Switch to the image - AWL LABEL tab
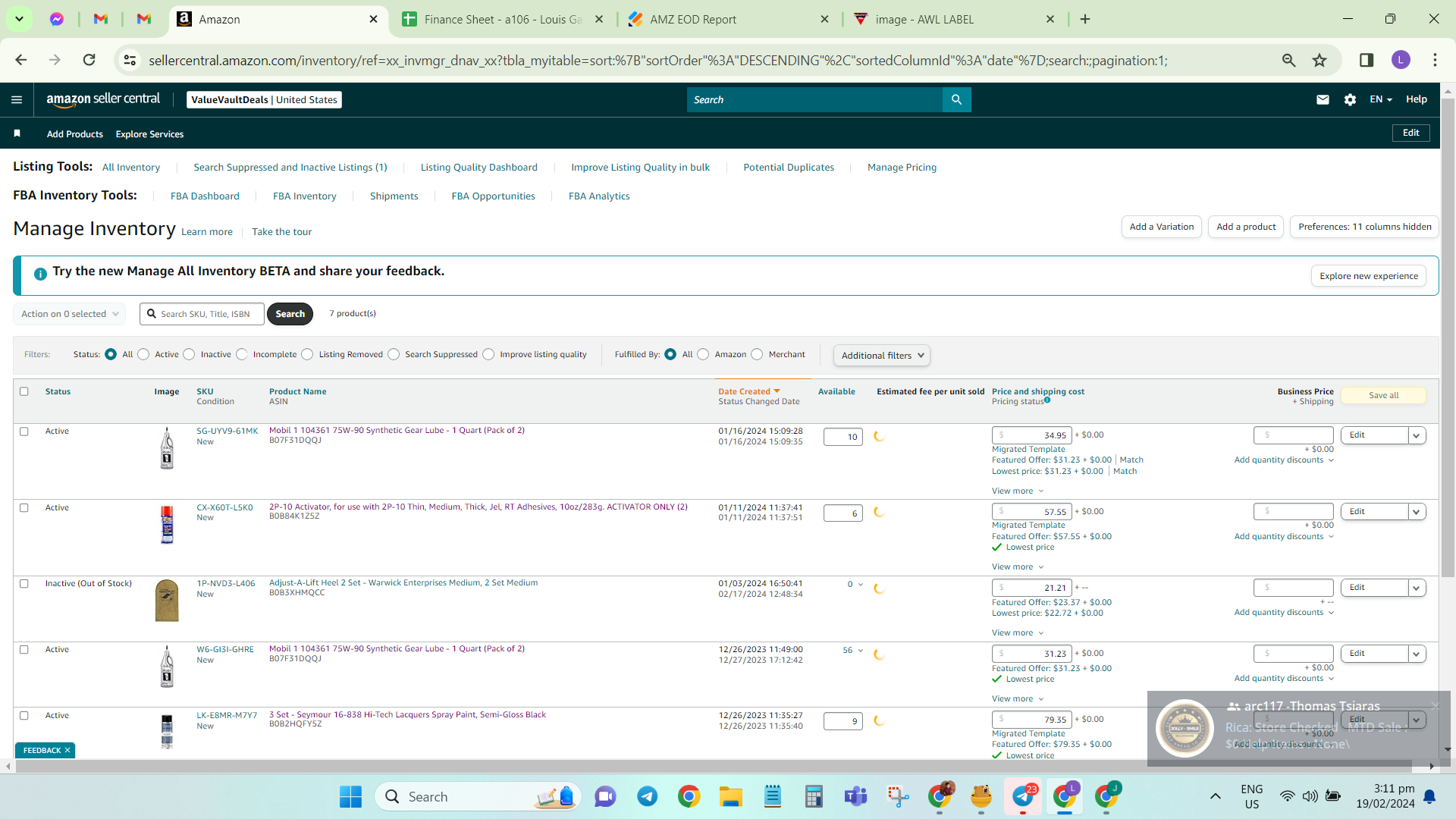Screen dimensions: 1456x819 click(x=953, y=19)
